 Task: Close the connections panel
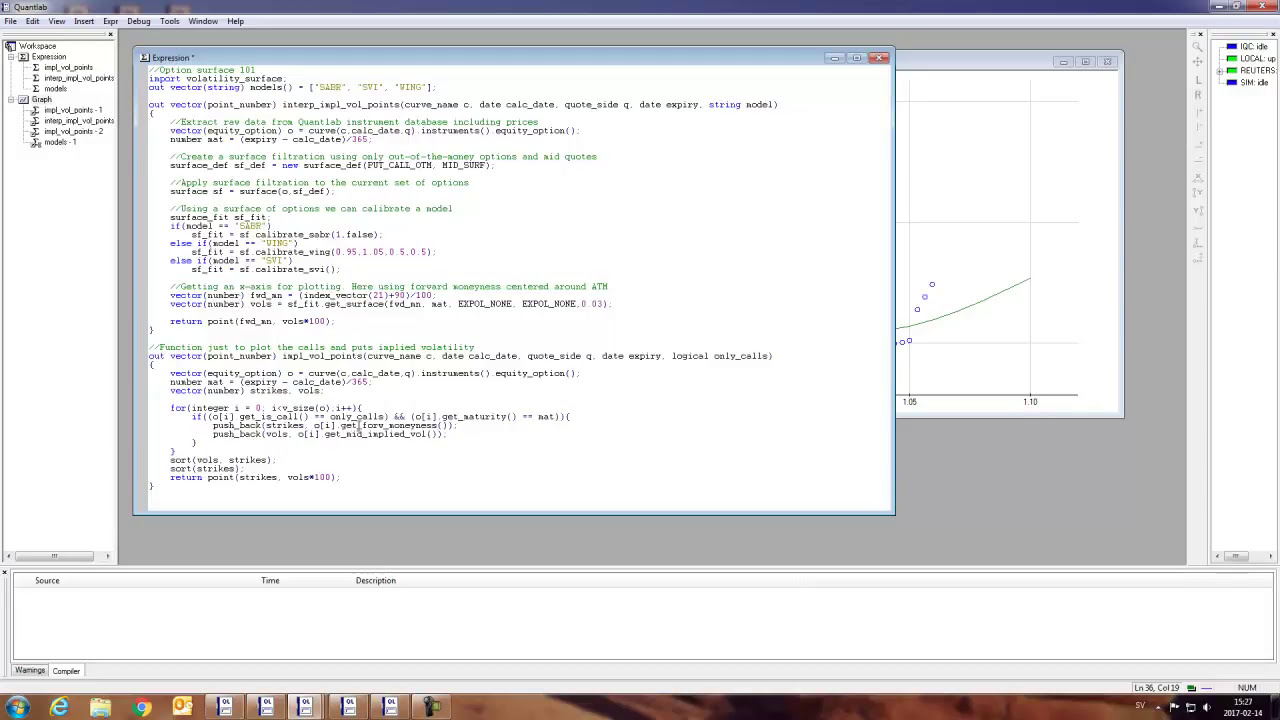[x=1271, y=35]
